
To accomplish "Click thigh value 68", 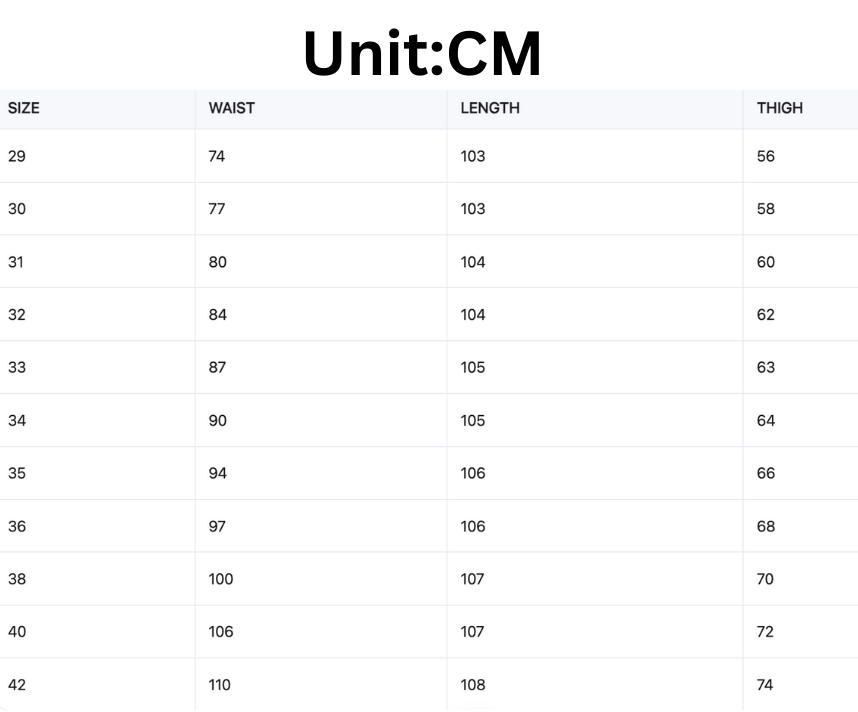I will 766,526.
